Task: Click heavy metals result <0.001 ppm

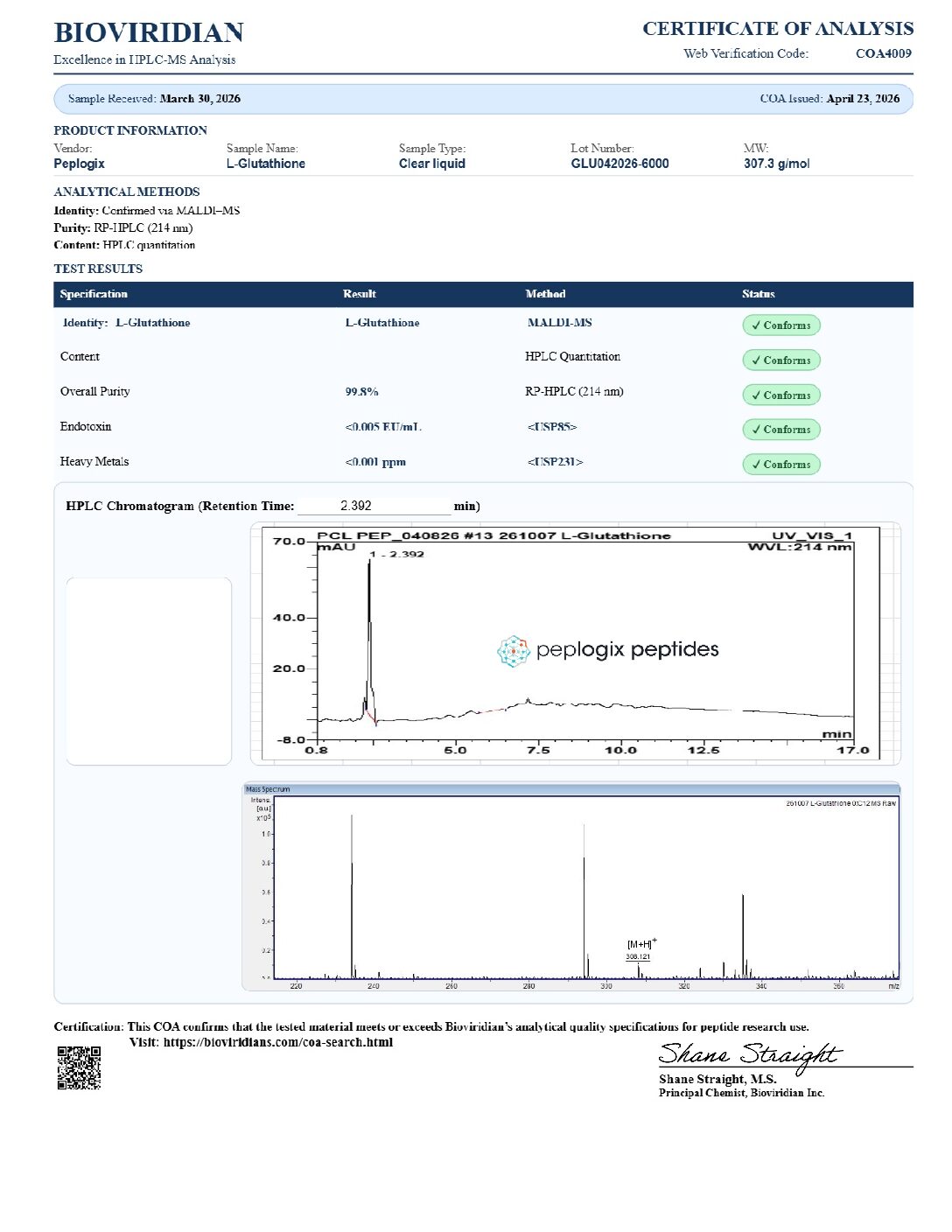Action: 375,462
